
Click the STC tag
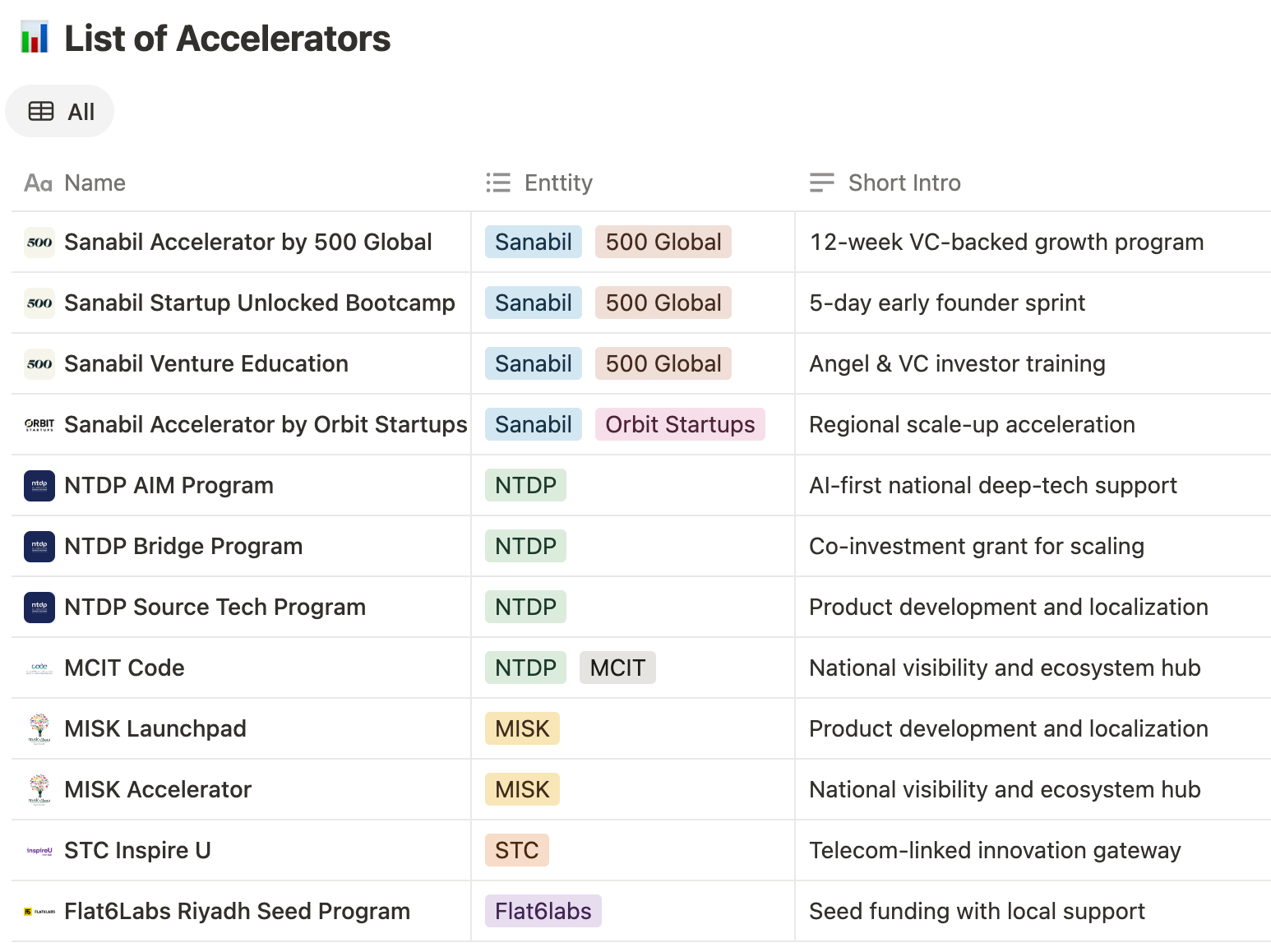coord(517,851)
